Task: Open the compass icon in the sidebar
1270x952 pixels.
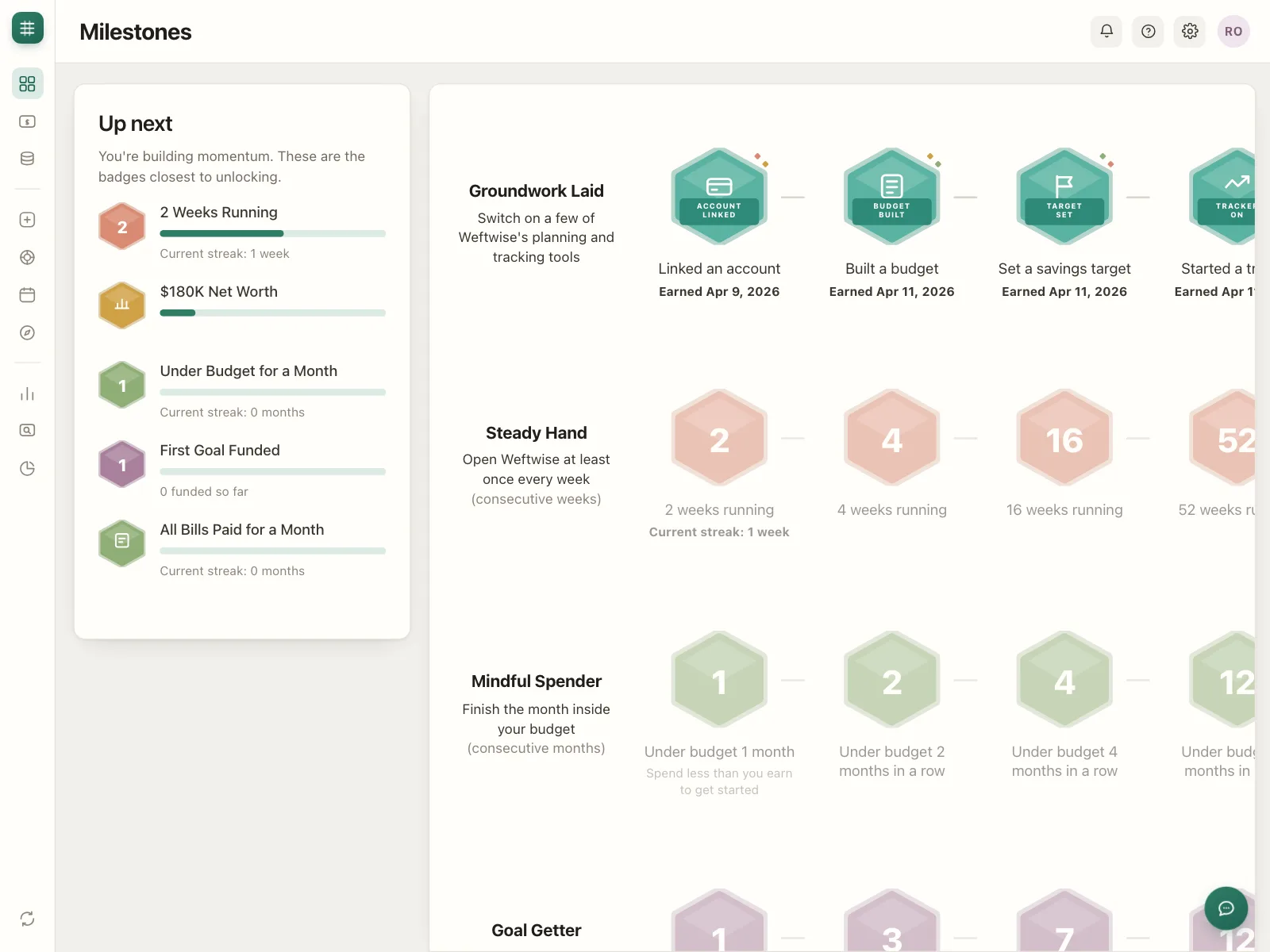Action: pos(27,332)
